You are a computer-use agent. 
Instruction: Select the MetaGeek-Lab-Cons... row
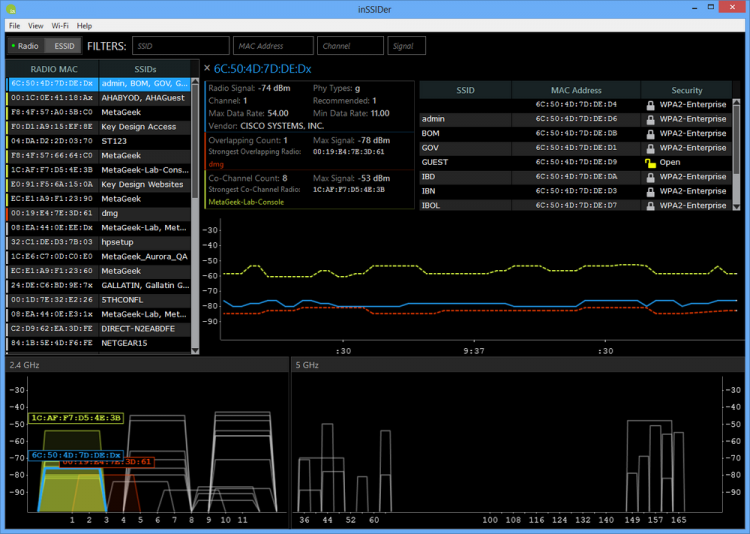pyautogui.click(x=98, y=170)
